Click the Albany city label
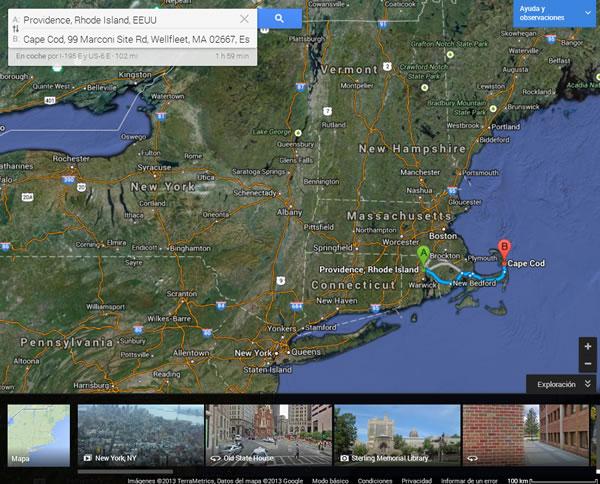600x484 pixels. click(289, 212)
